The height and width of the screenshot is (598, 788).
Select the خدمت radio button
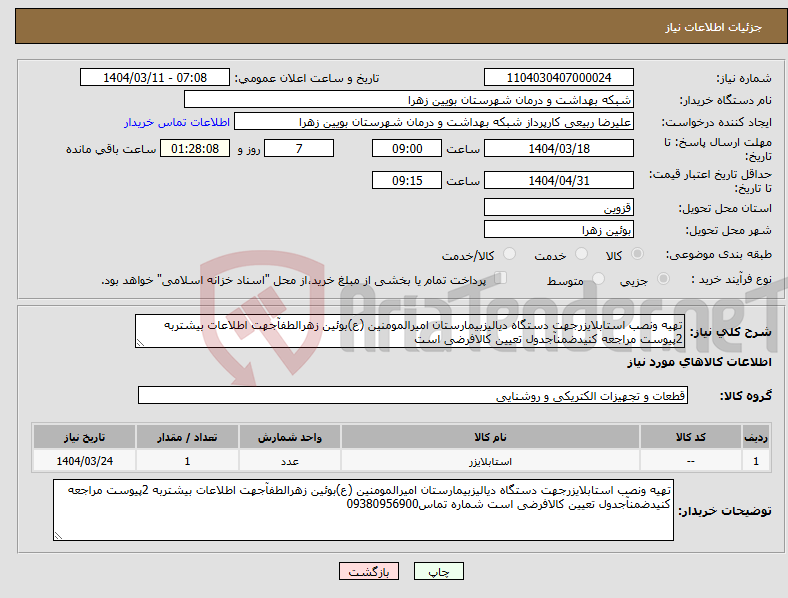[x=581, y=254]
